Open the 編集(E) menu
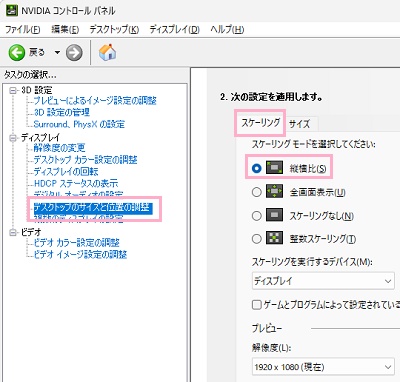The image size is (400, 382). coord(65,30)
